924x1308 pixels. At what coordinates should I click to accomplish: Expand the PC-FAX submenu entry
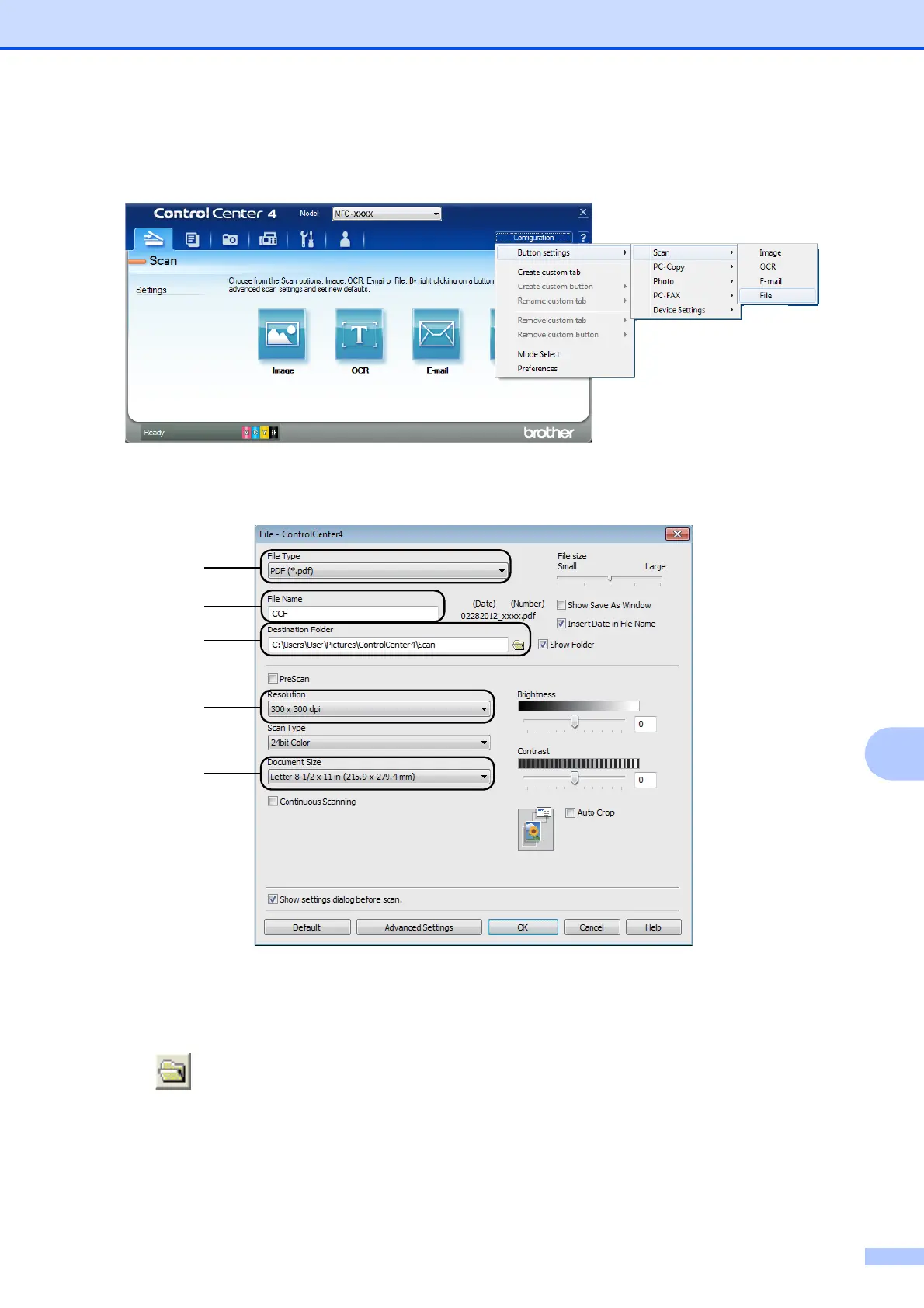coord(684,295)
